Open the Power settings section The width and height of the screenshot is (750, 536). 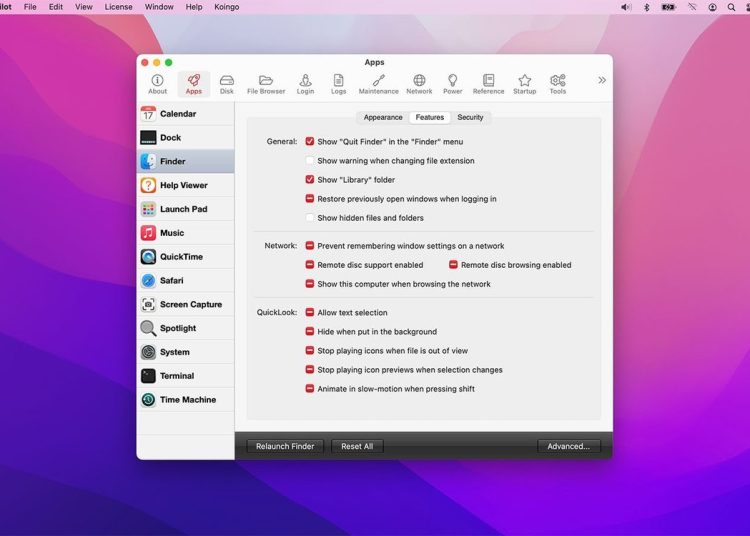(453, 84)
